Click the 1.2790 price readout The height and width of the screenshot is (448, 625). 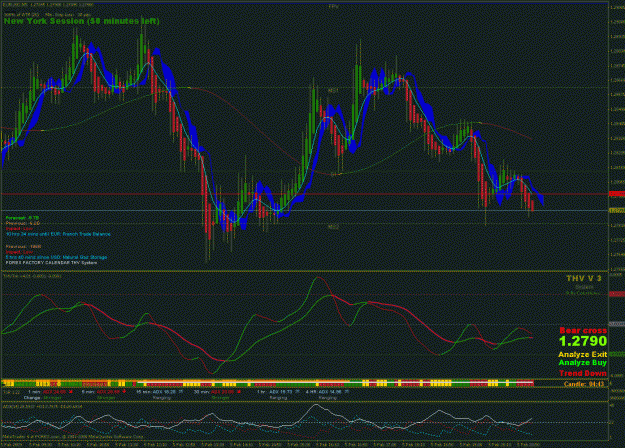pyautogui.click(x=583, y=341)
